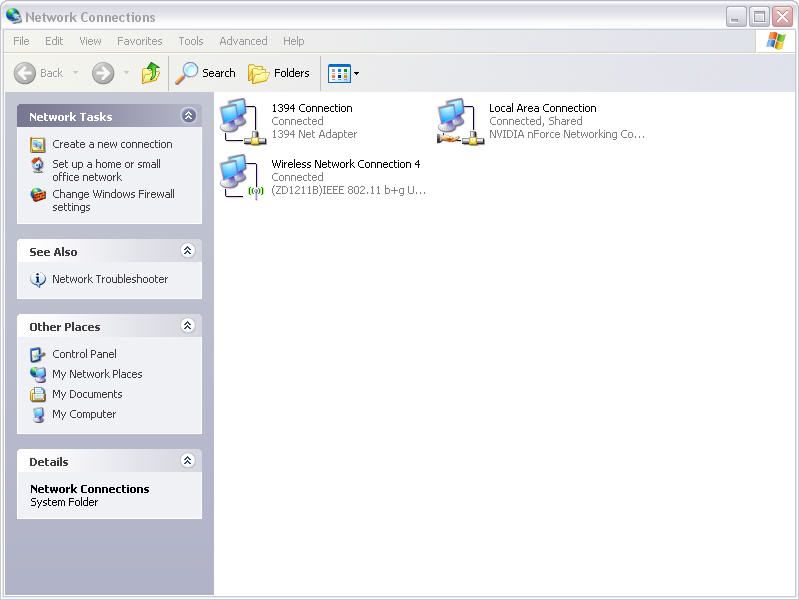The width and height of the screenshot is (799, 600).
Task: Click Wireless Network Connection 4 name text
Action: pyautogui.click(x=346, y=164)
